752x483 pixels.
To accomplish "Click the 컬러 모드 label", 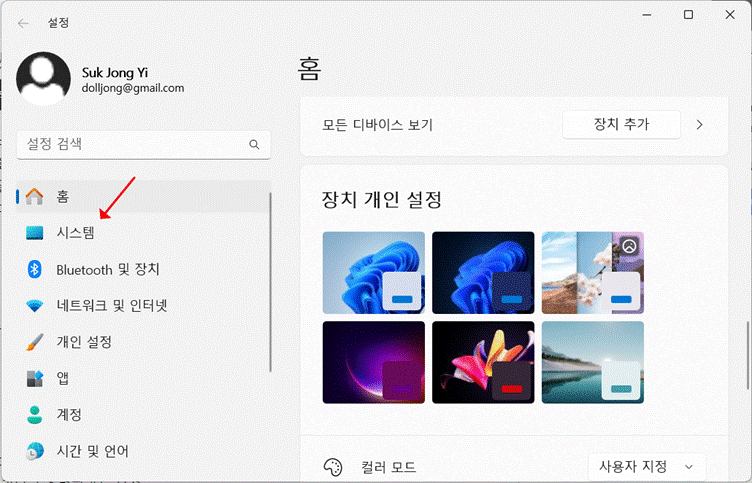I will (x=388, y=467).
